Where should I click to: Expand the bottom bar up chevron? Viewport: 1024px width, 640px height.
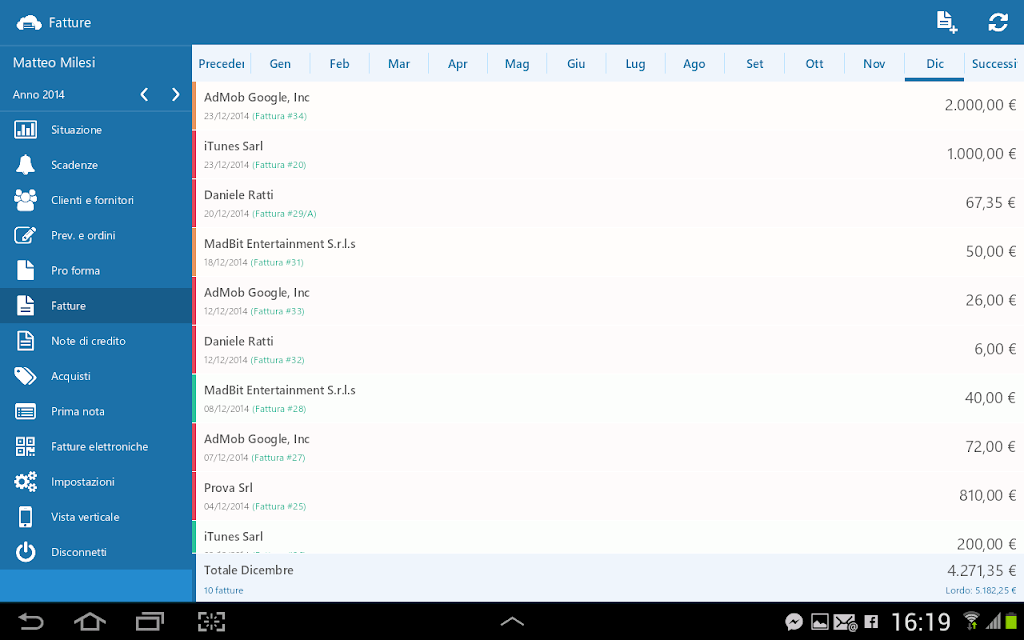(512, 622)
